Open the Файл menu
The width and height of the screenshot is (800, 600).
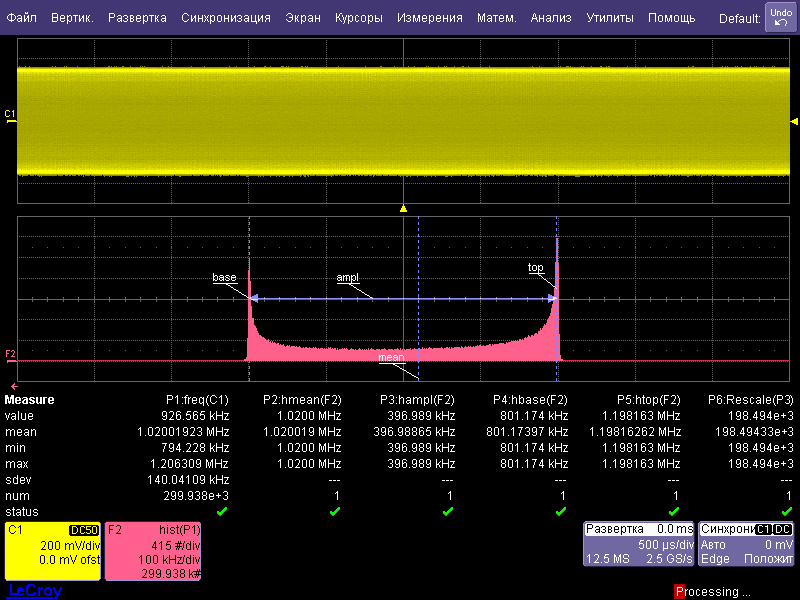tap(22, 18)
